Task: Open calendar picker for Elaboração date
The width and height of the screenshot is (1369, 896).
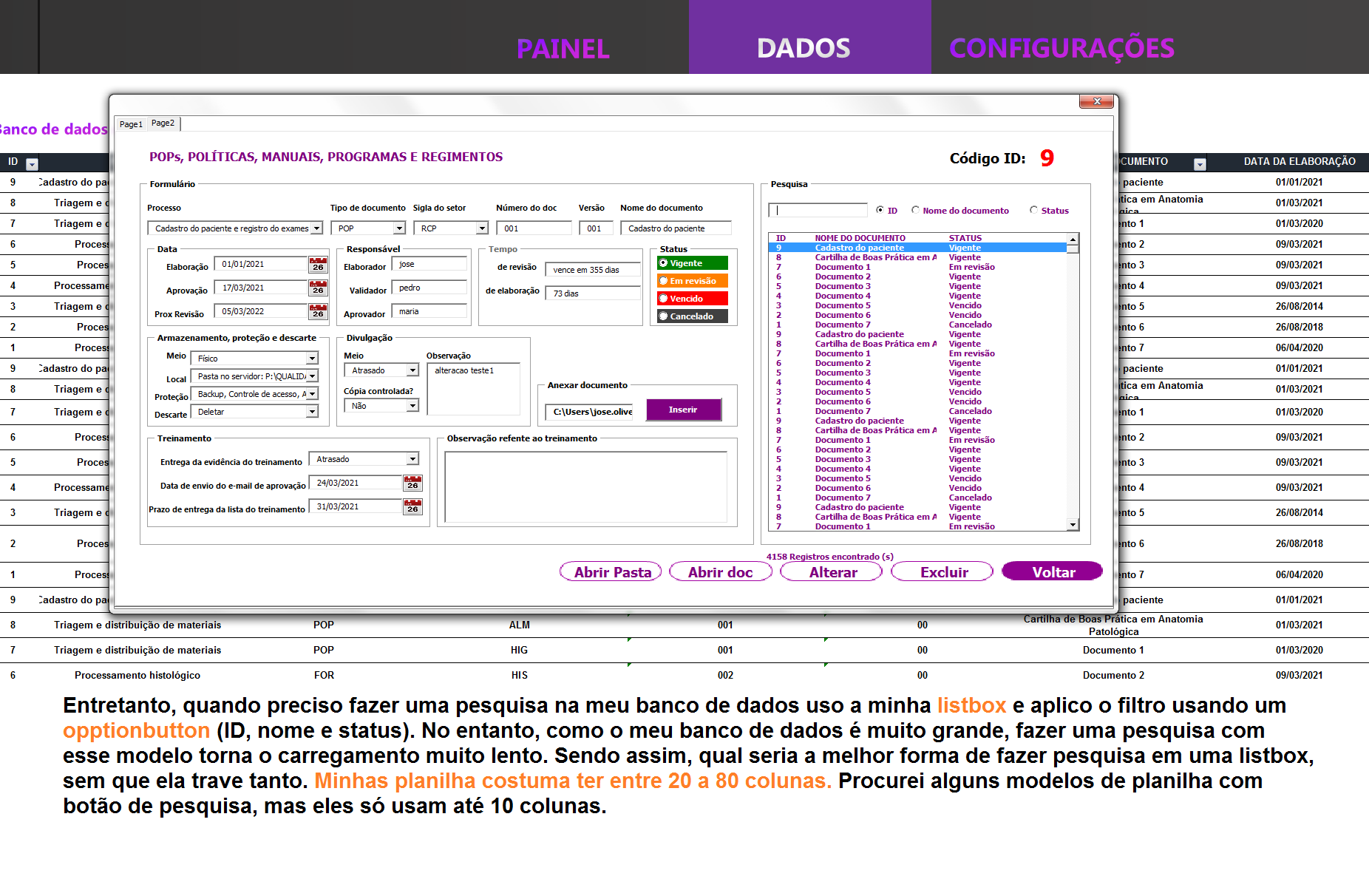Action: [x=319, y=265]
